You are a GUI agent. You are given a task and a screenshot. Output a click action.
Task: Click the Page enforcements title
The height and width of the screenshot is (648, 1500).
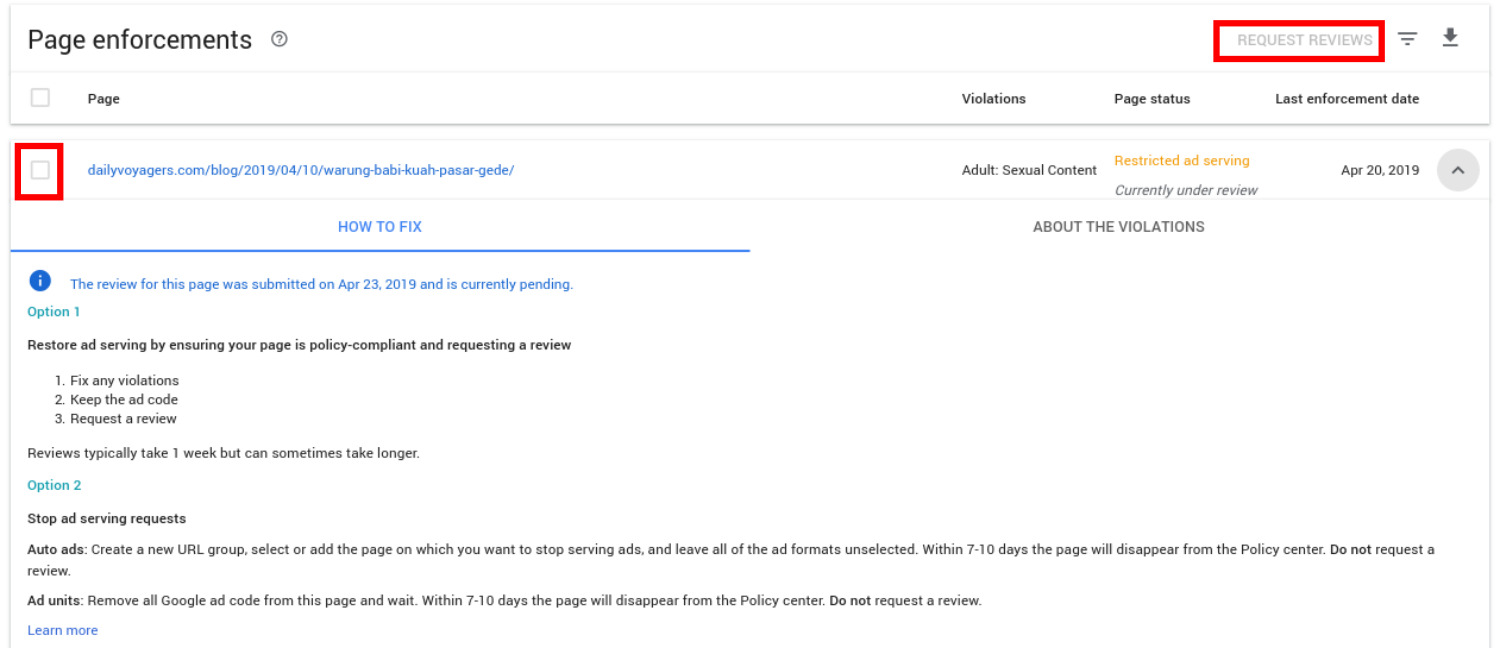click(140, 40)
